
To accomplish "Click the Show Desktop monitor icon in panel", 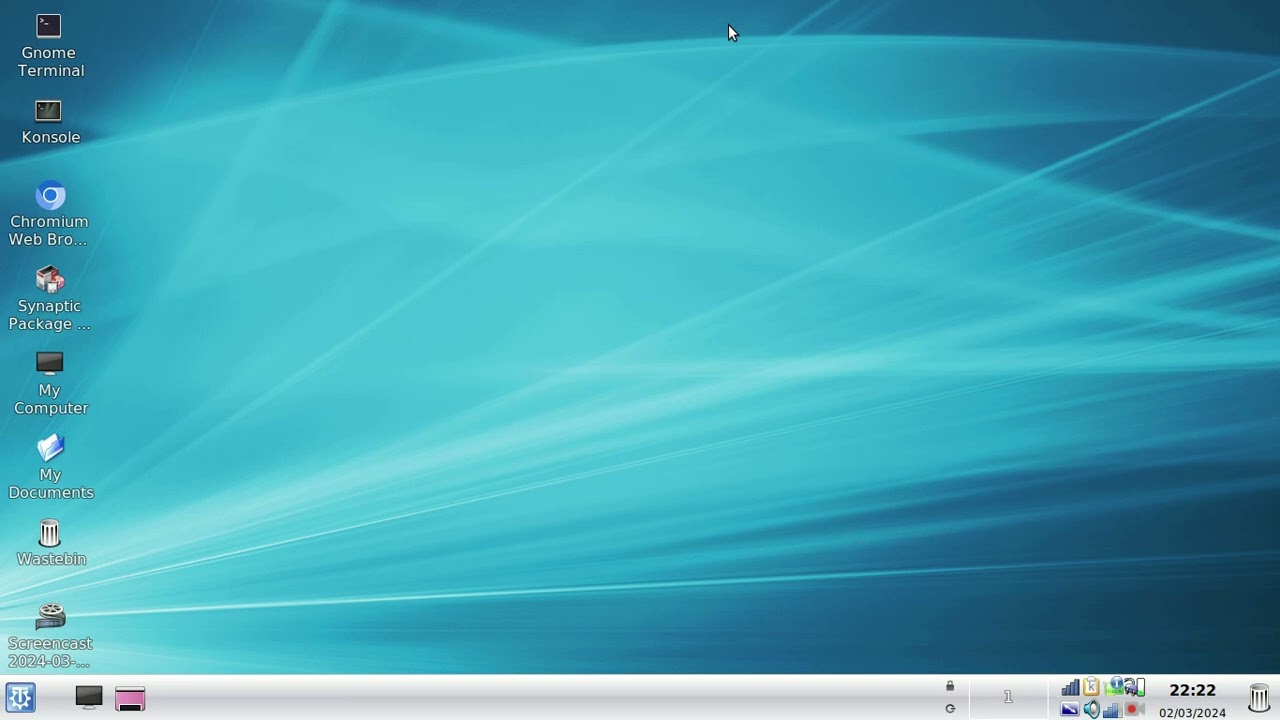I will (89, 697).
